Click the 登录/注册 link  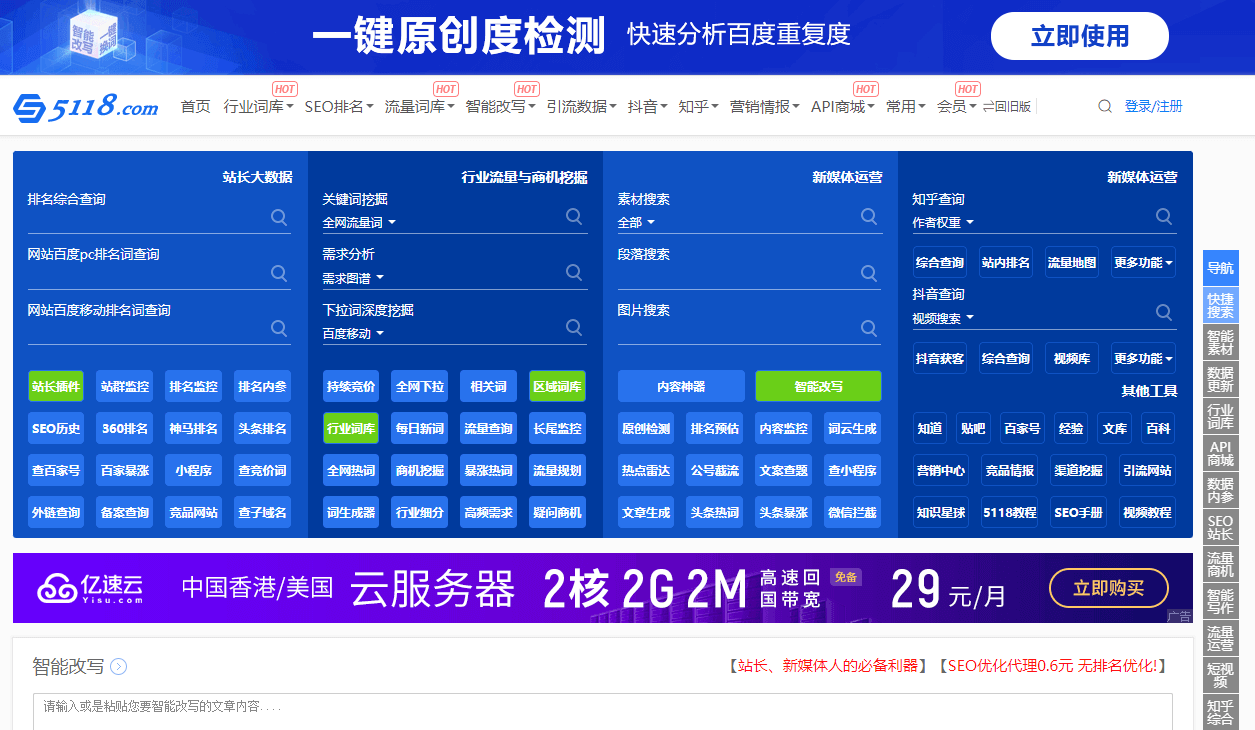[1154, 105]
